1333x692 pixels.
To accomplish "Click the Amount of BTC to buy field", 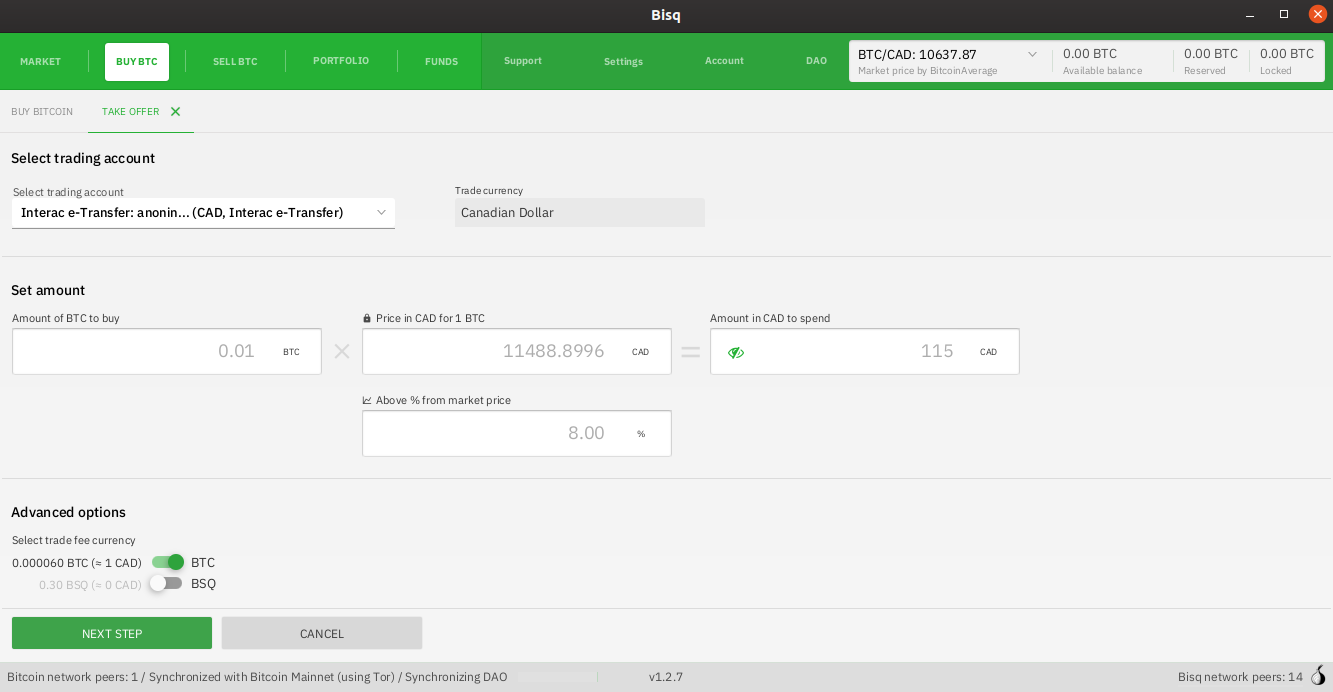I will tap(150, 352).
